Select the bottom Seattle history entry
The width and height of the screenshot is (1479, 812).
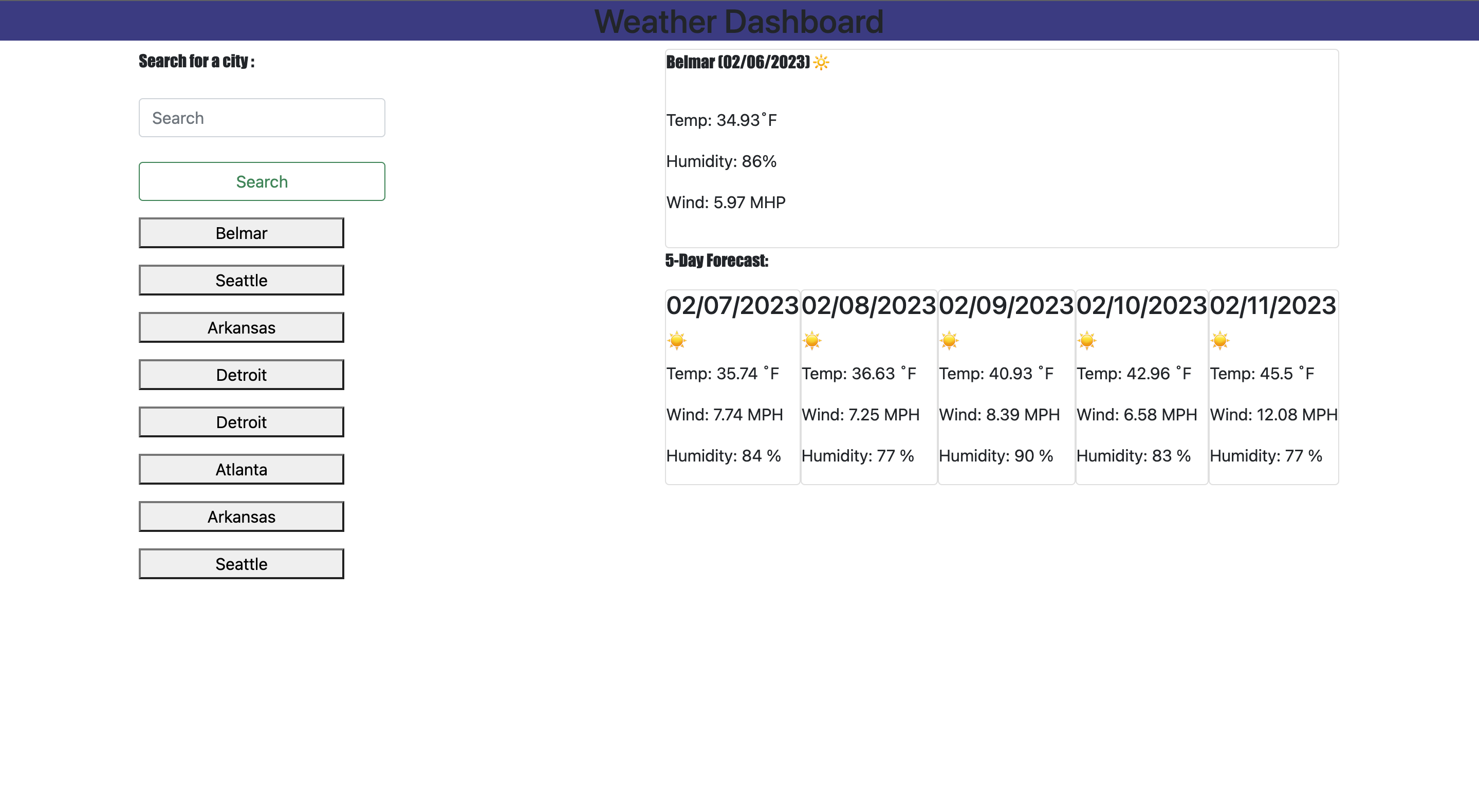click(x=241, y=563)
